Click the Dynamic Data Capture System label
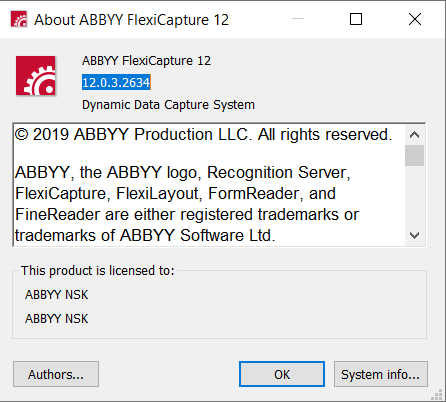 tap(168, 105)
